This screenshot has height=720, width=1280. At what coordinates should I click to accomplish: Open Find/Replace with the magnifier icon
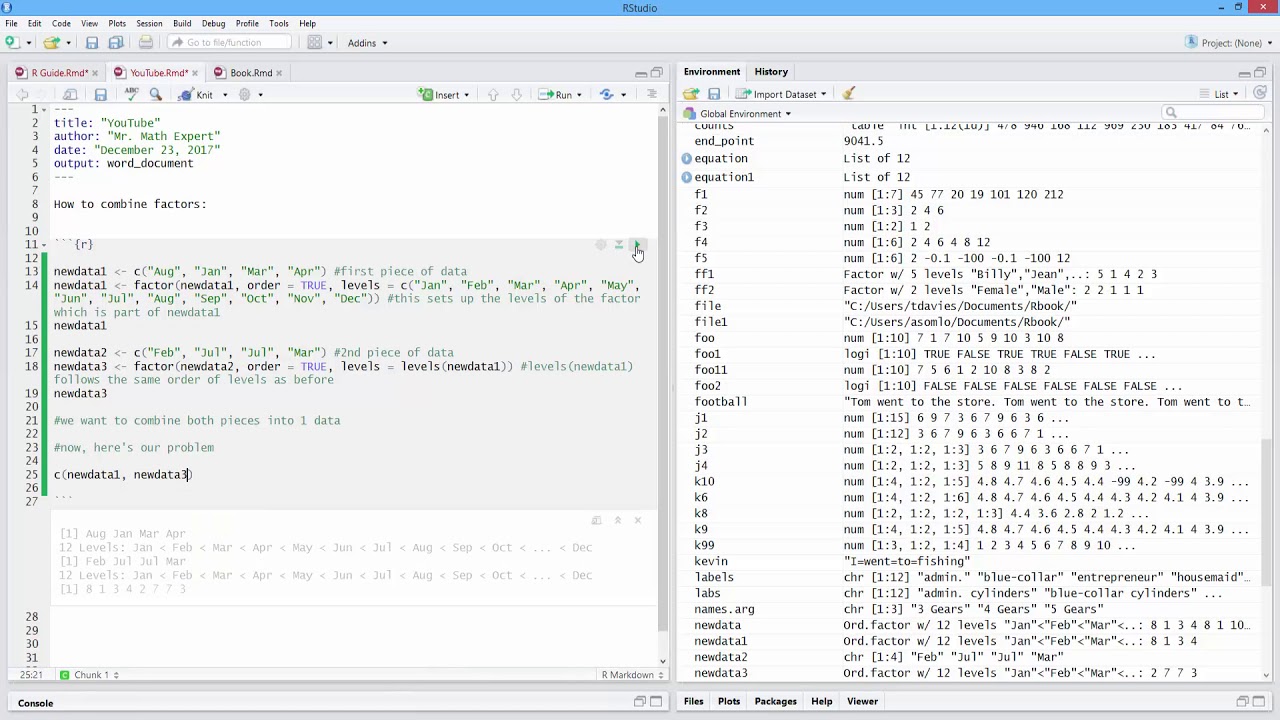pos(155,95)
